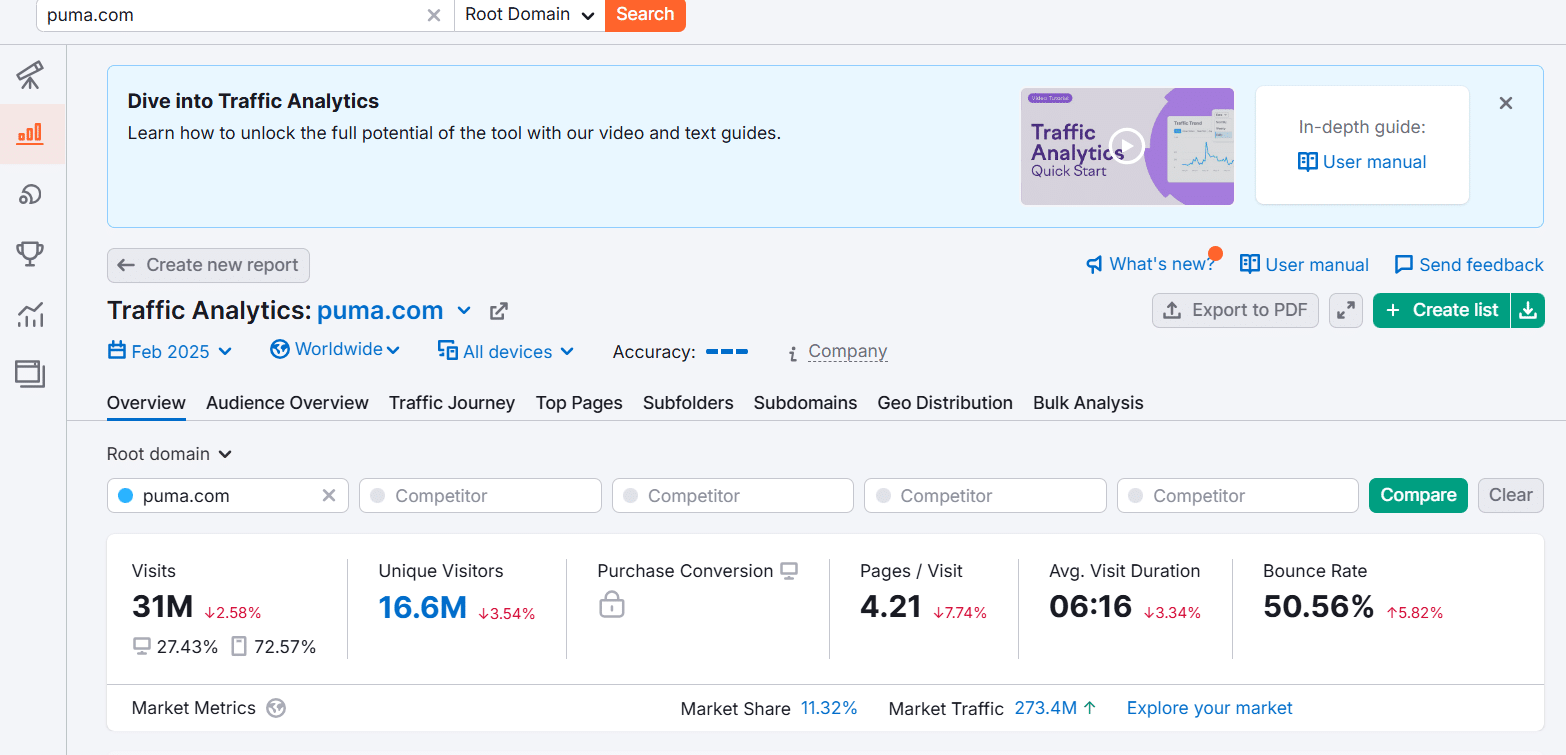
Task: Open the Worldwide region dropdown
Action: [335, 349]
